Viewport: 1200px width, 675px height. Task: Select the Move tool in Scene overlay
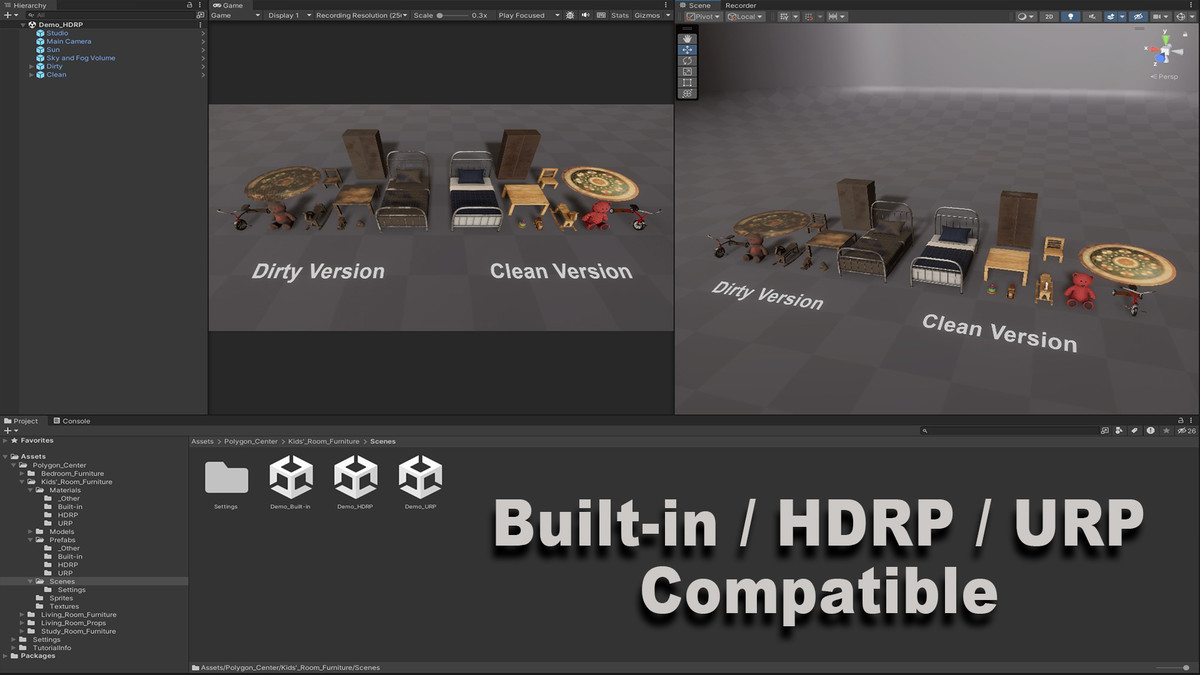(x=687, y=49)
